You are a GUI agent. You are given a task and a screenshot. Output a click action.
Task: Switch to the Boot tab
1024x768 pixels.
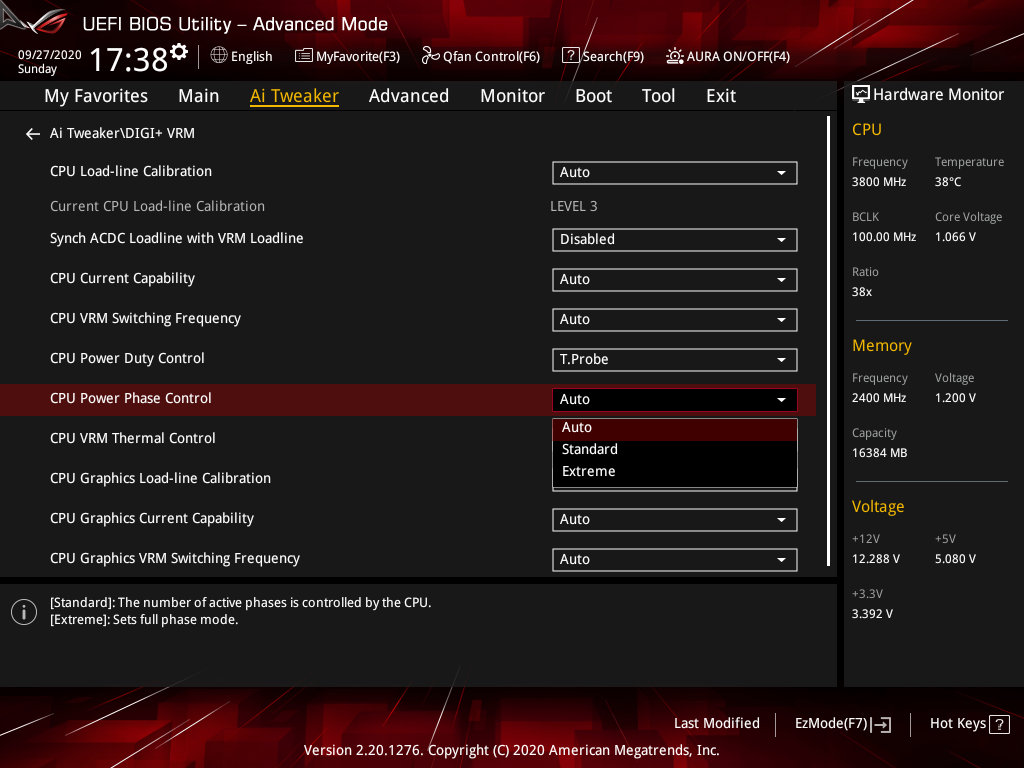click(593, 96)
